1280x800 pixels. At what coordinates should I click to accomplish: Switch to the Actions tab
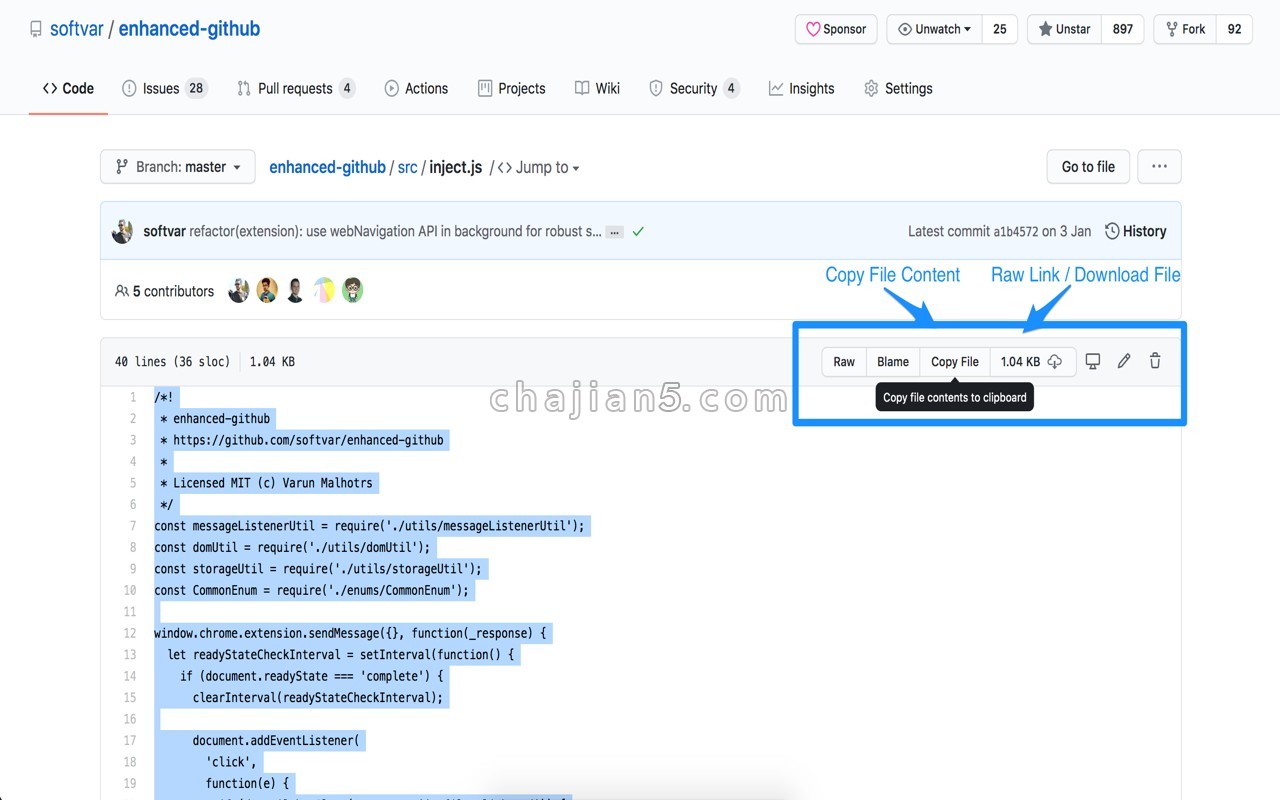[416, 88]
